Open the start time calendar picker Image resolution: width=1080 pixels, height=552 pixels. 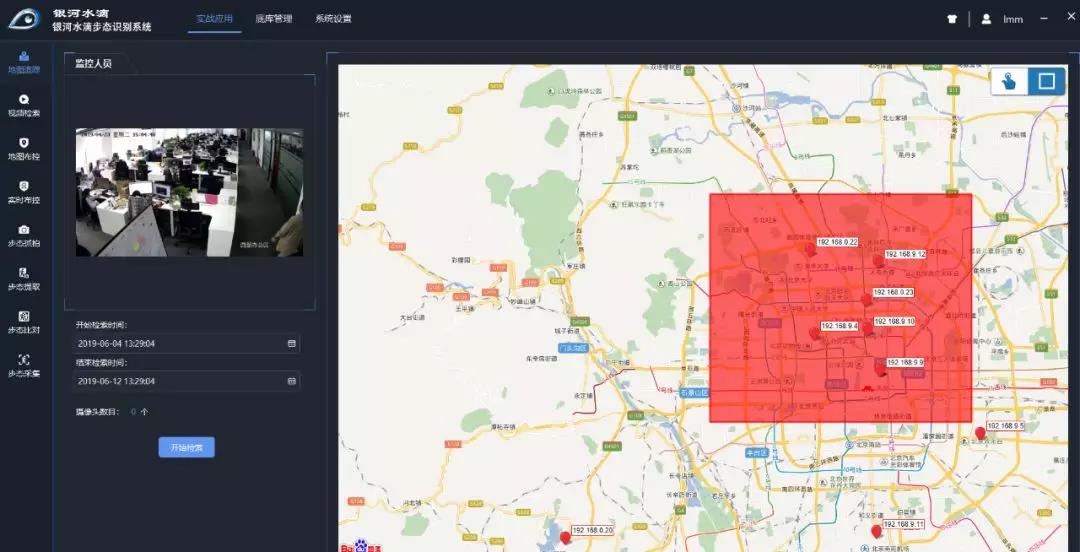[x=291, y=343]
